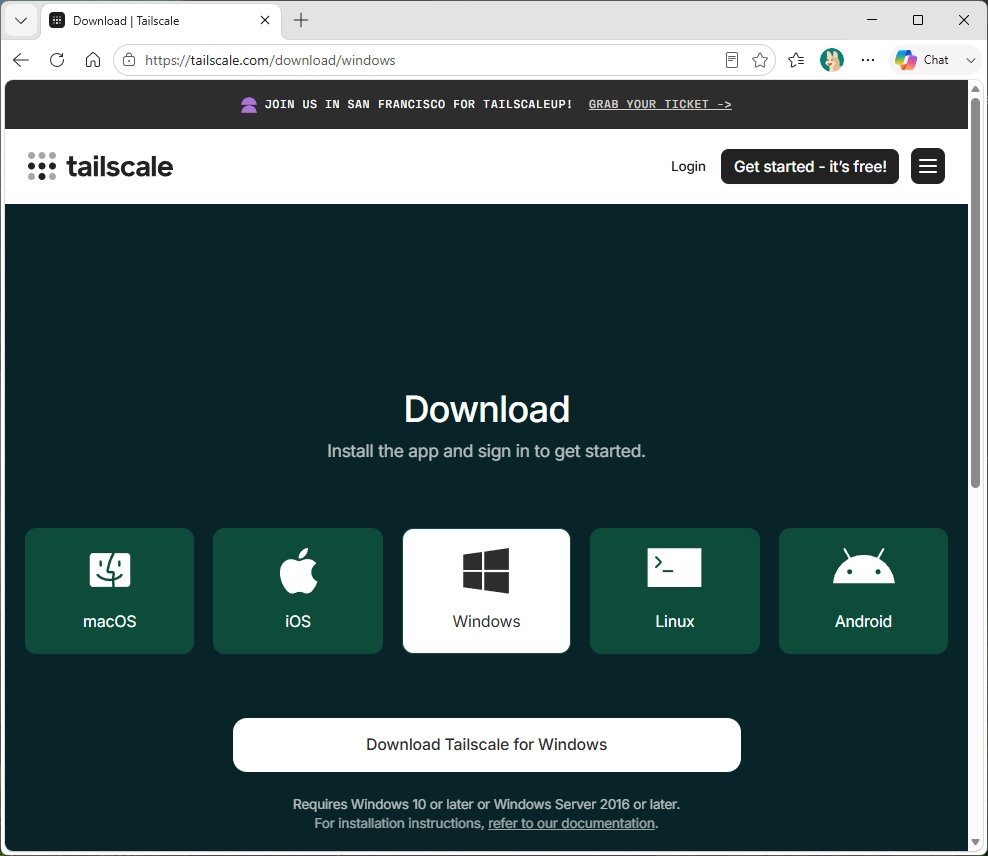Add this page to favorites
Viewport: 988px width, 856px height.
pos(760,60)
